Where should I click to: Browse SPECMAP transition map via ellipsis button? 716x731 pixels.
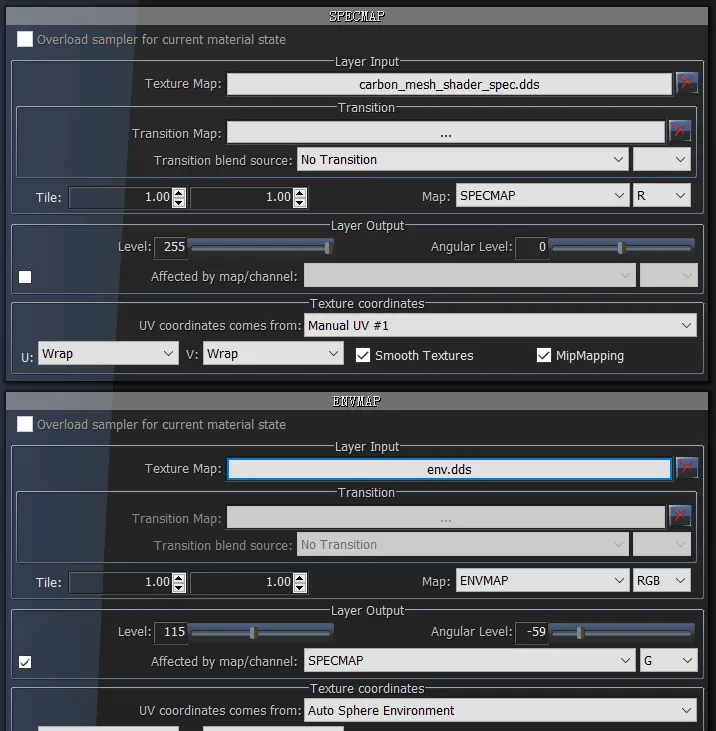(x=445, y=132)
